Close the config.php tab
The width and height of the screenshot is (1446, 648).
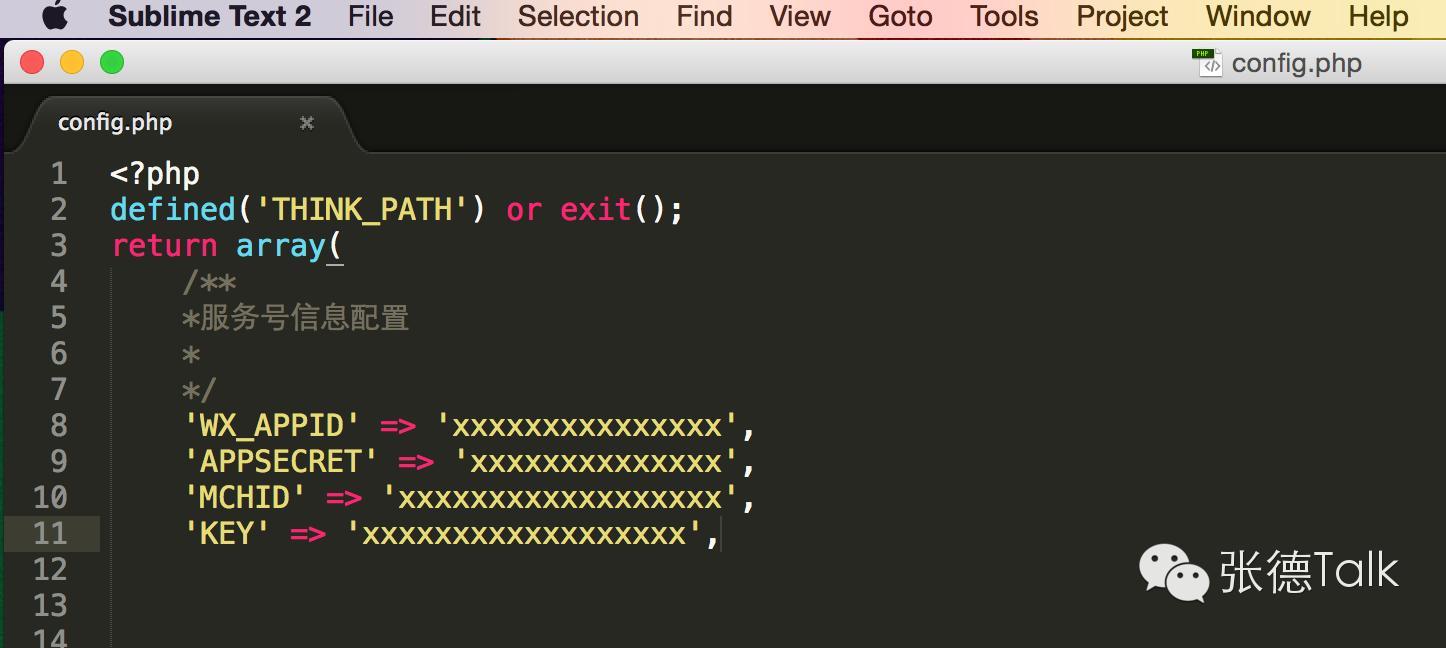pyautogui.click(x=307, y=123)
